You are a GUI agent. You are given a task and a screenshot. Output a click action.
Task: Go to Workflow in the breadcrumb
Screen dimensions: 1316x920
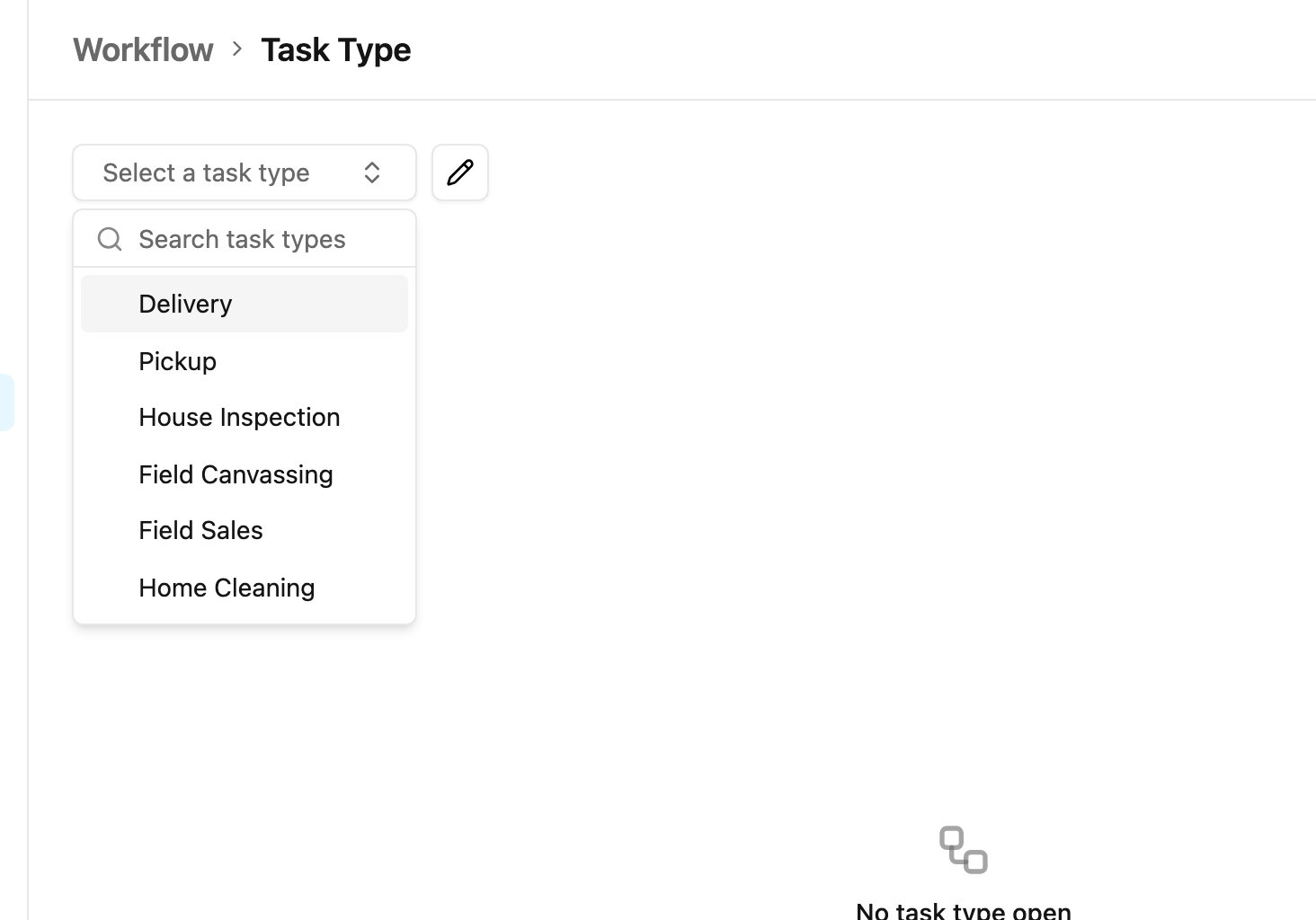[144, 49]
